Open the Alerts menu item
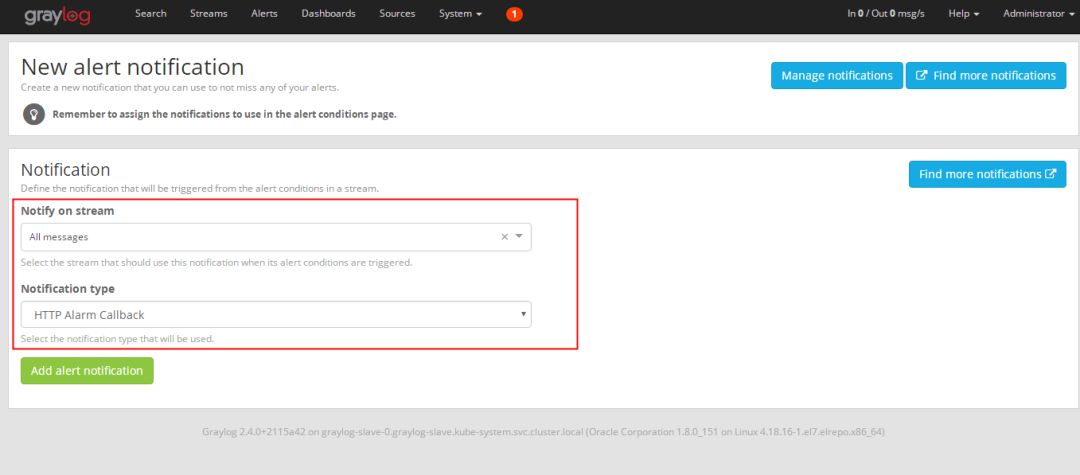1080x475 pixels. point(264,14)
